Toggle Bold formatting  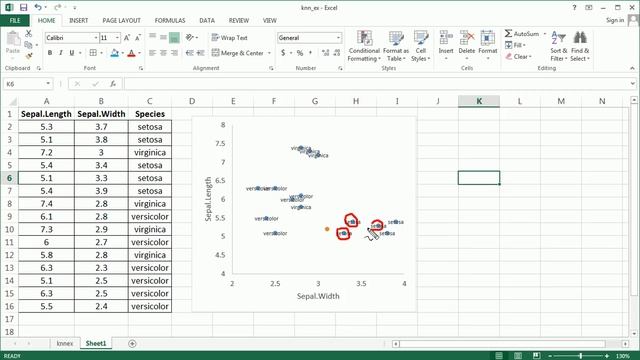[x=50, y=53]
